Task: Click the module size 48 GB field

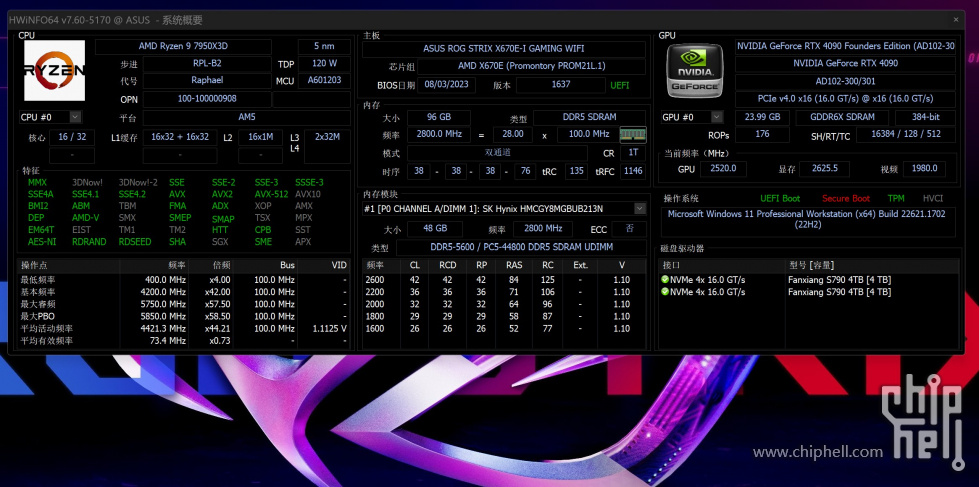Action: pos(435,229)
